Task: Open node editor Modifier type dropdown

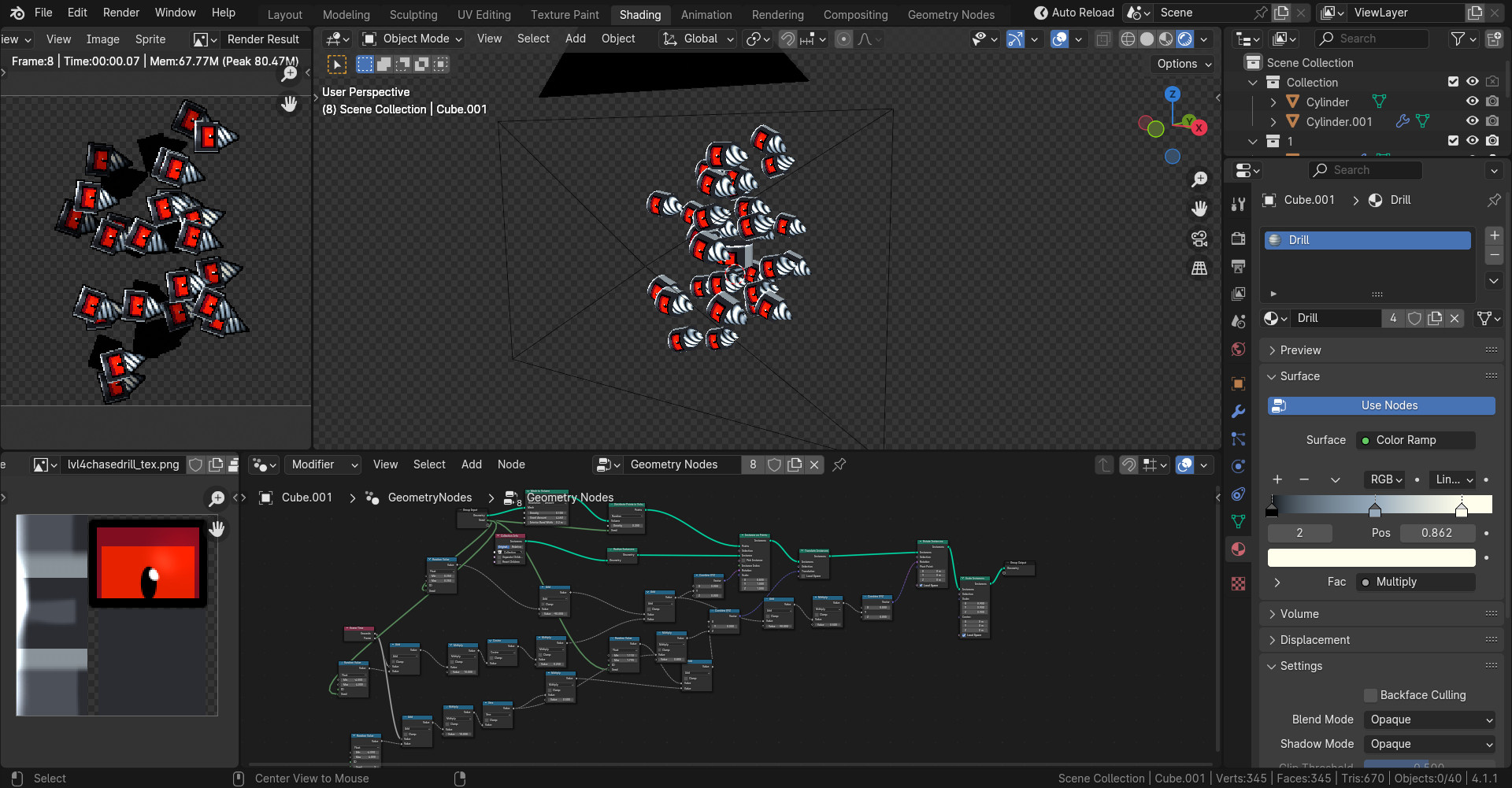Action: coord(324,464)
